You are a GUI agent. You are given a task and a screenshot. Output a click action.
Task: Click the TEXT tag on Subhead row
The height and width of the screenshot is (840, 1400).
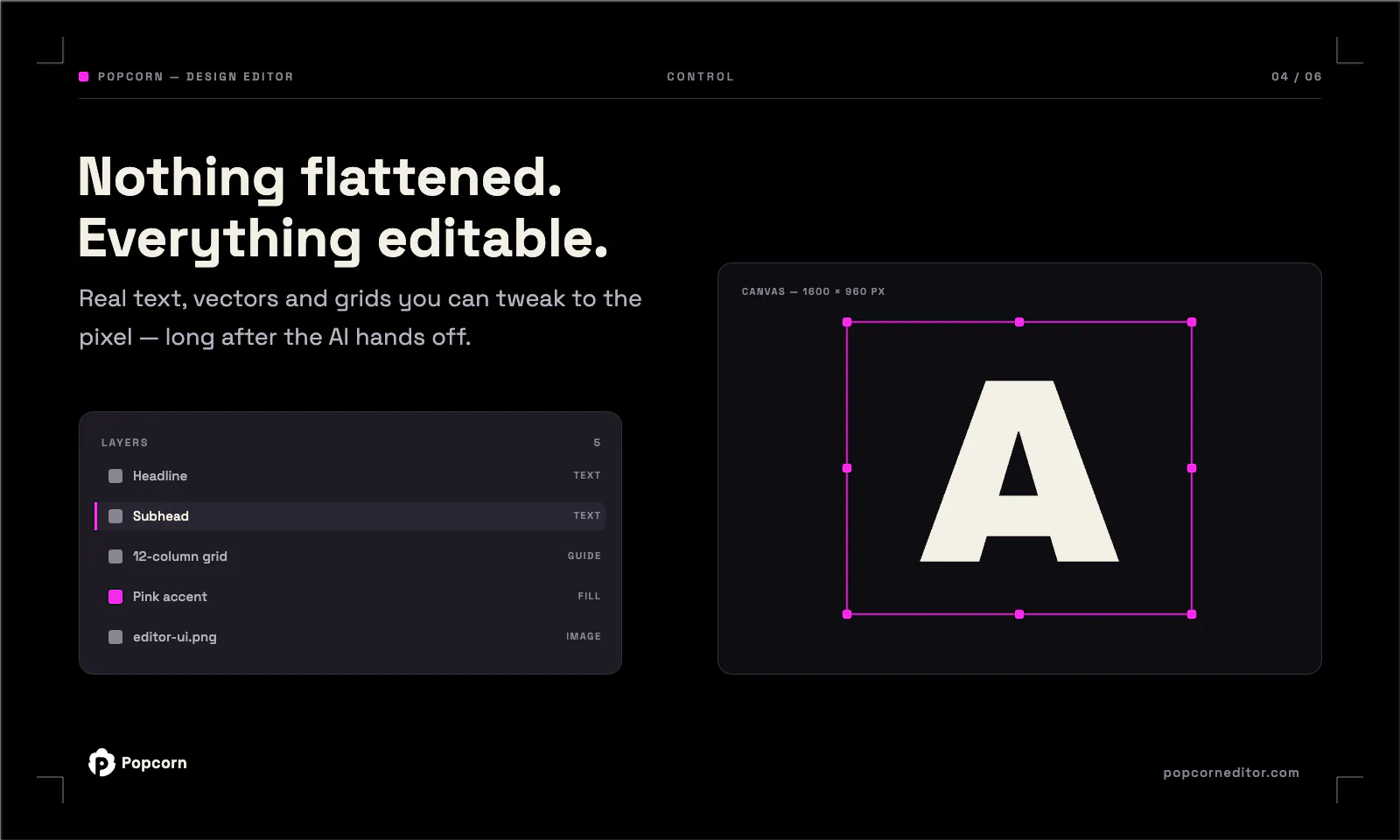[587, 516]
